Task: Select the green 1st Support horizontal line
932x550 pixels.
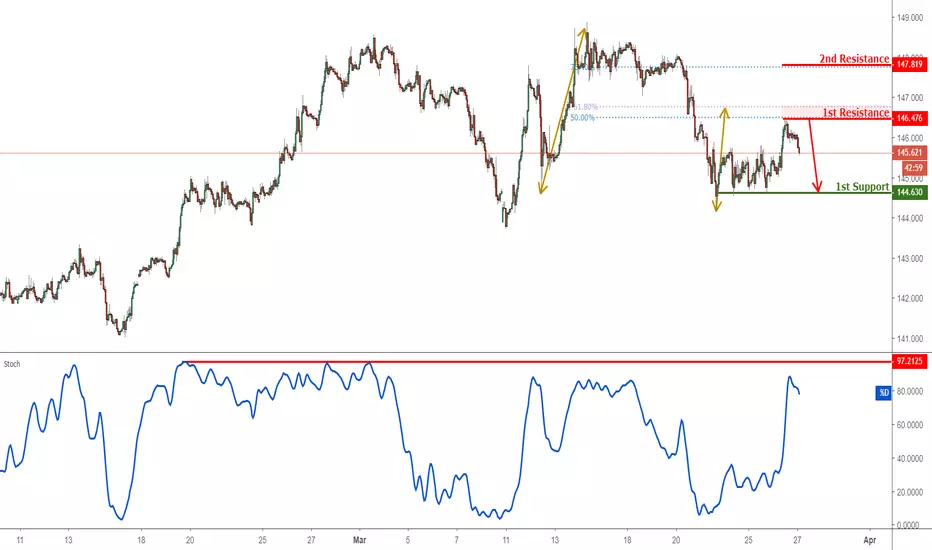Action: click(804, 193)
